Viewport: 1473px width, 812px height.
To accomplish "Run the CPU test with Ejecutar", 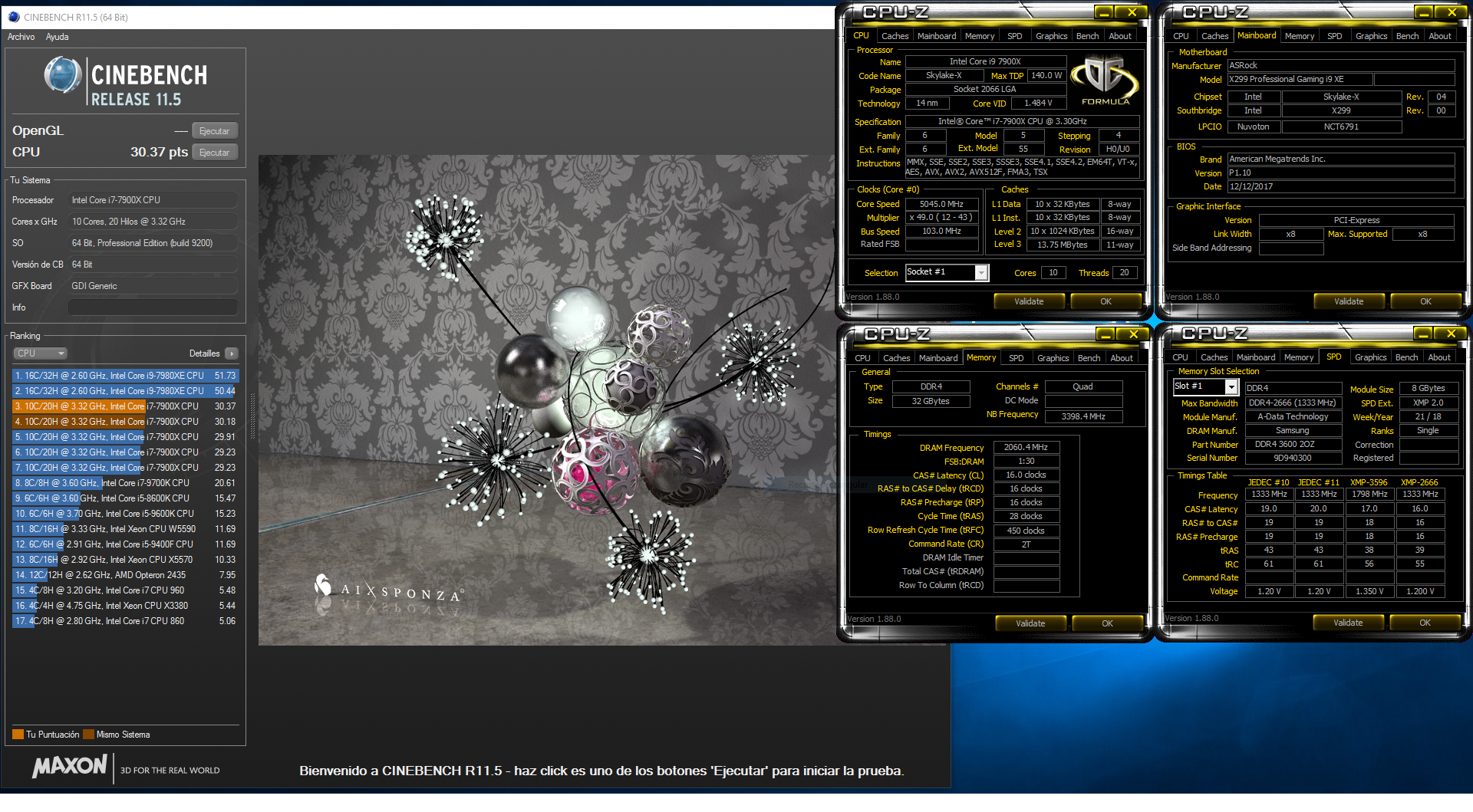I will click(x=214, y=153).
